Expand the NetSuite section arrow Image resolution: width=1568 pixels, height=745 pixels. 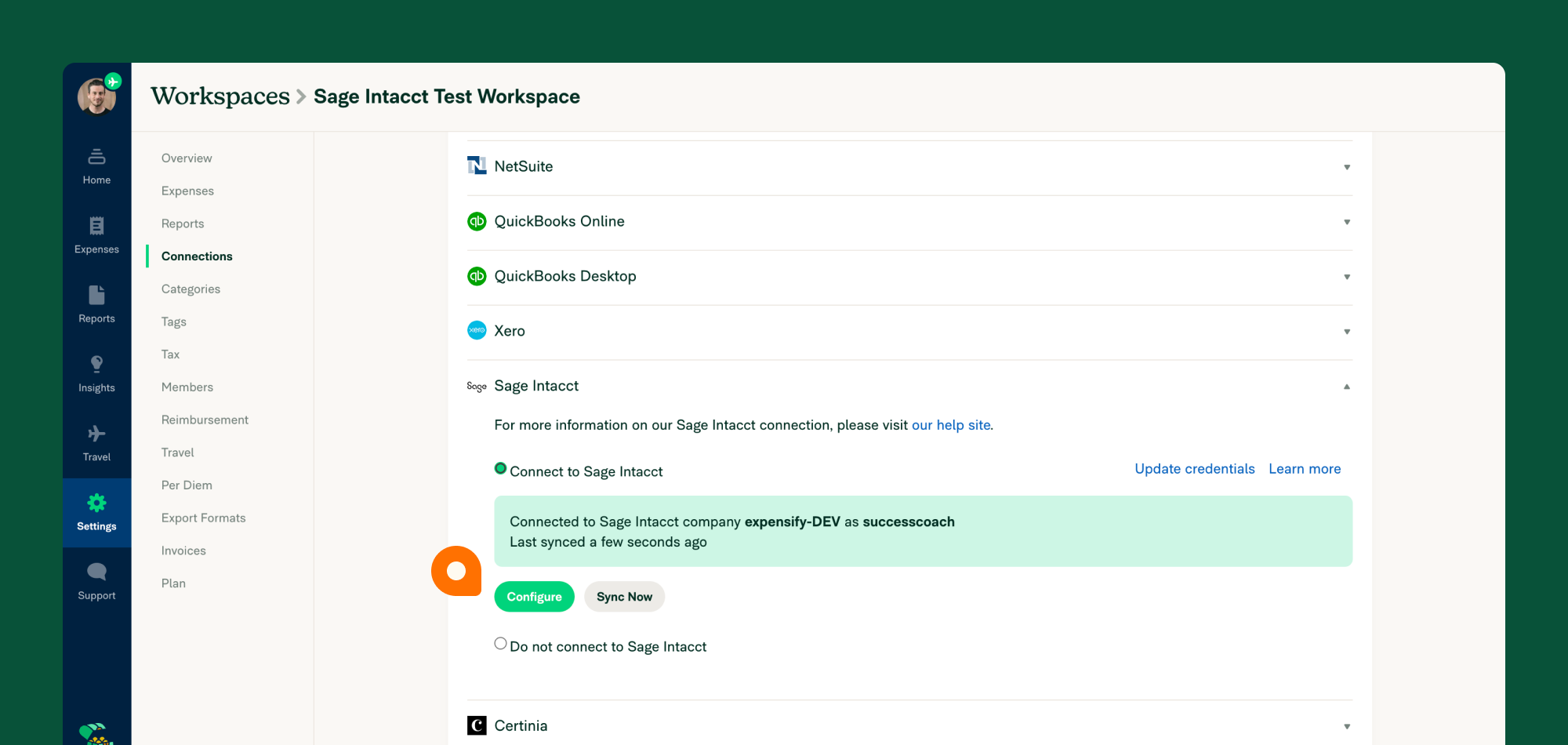pos(1347,167)
